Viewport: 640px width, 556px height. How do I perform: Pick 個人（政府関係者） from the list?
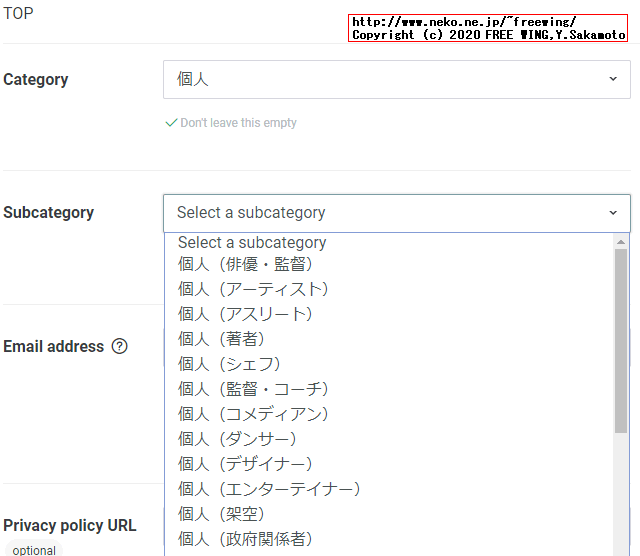389,539
